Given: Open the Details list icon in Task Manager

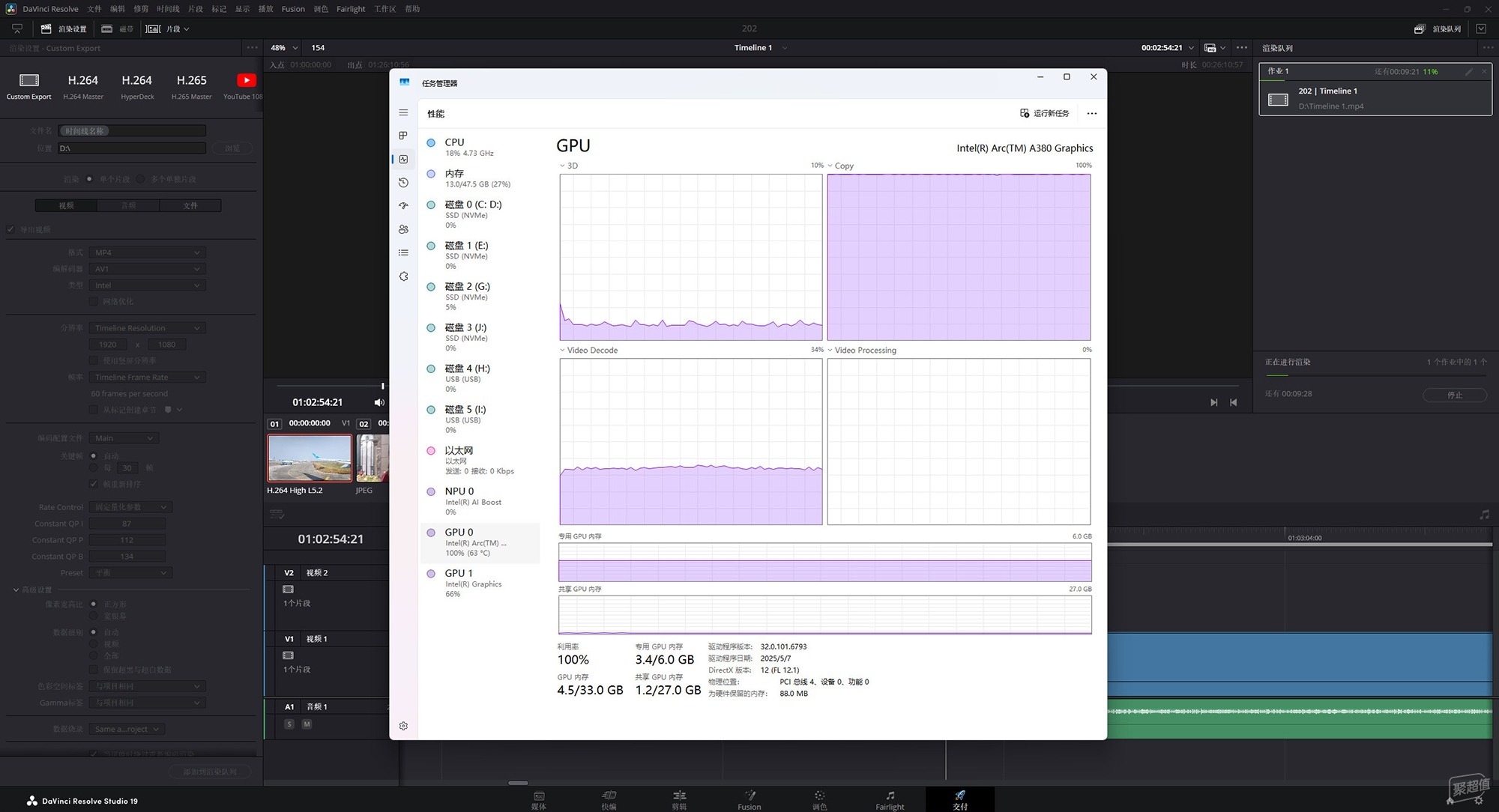Looking at the screenshot, I should point(403,252).
